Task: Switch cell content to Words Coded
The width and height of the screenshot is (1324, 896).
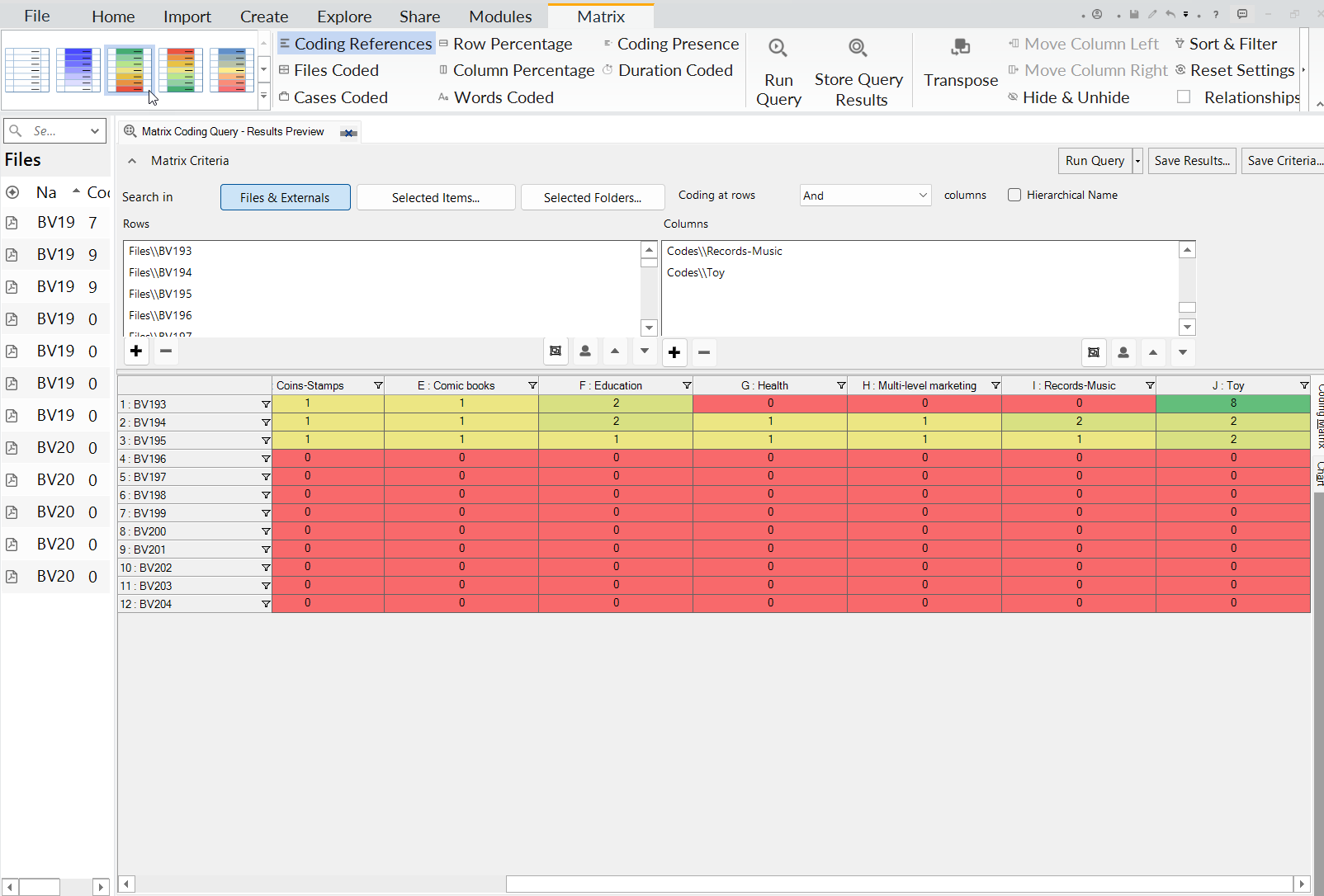Action: coord(496,97)
